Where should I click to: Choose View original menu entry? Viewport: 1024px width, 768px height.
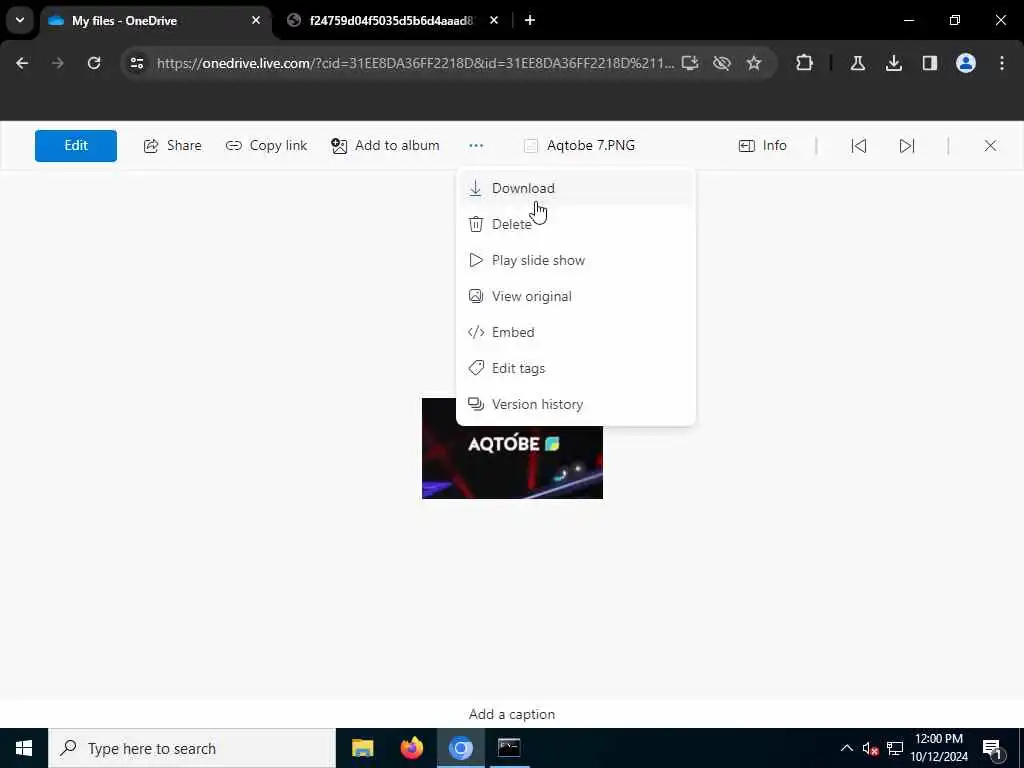pyautogui.click(x=575, y=296)
